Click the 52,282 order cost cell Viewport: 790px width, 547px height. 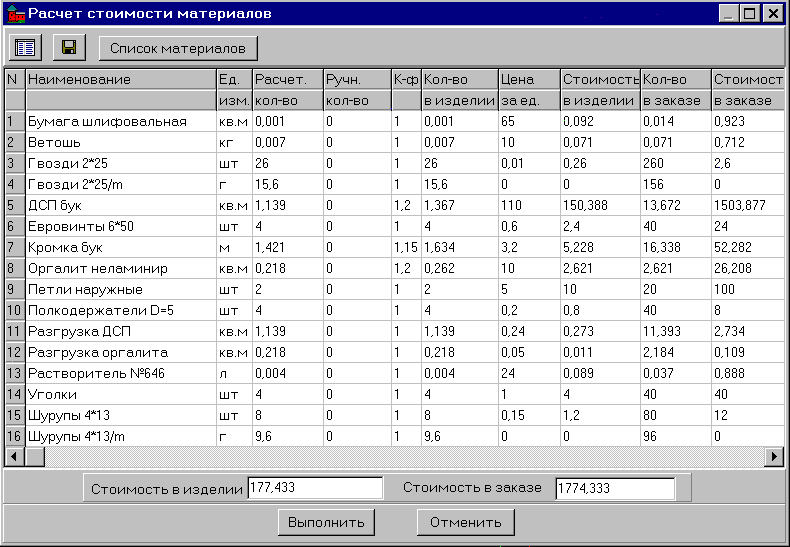(x=748, y=247)
